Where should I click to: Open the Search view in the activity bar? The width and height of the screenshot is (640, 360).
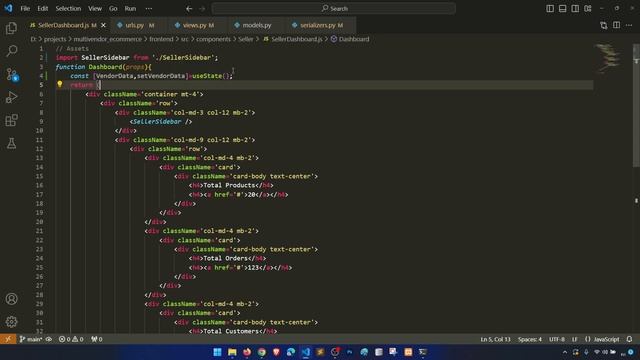[x=11, y=51]
